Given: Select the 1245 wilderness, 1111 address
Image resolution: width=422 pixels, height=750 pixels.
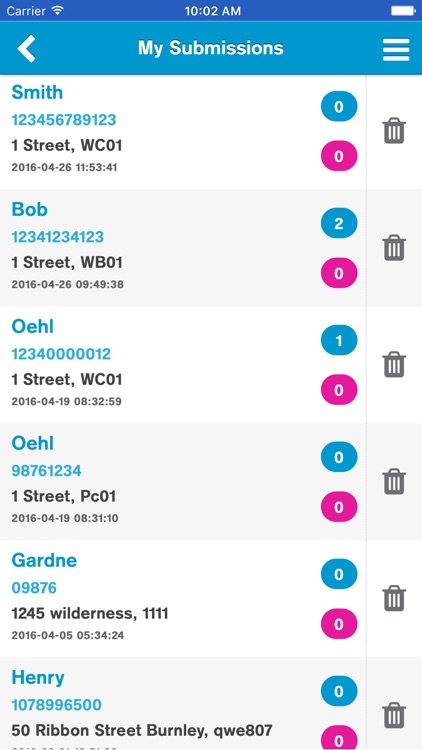Looking at the screenshot, I should click(x=90, y=613).
